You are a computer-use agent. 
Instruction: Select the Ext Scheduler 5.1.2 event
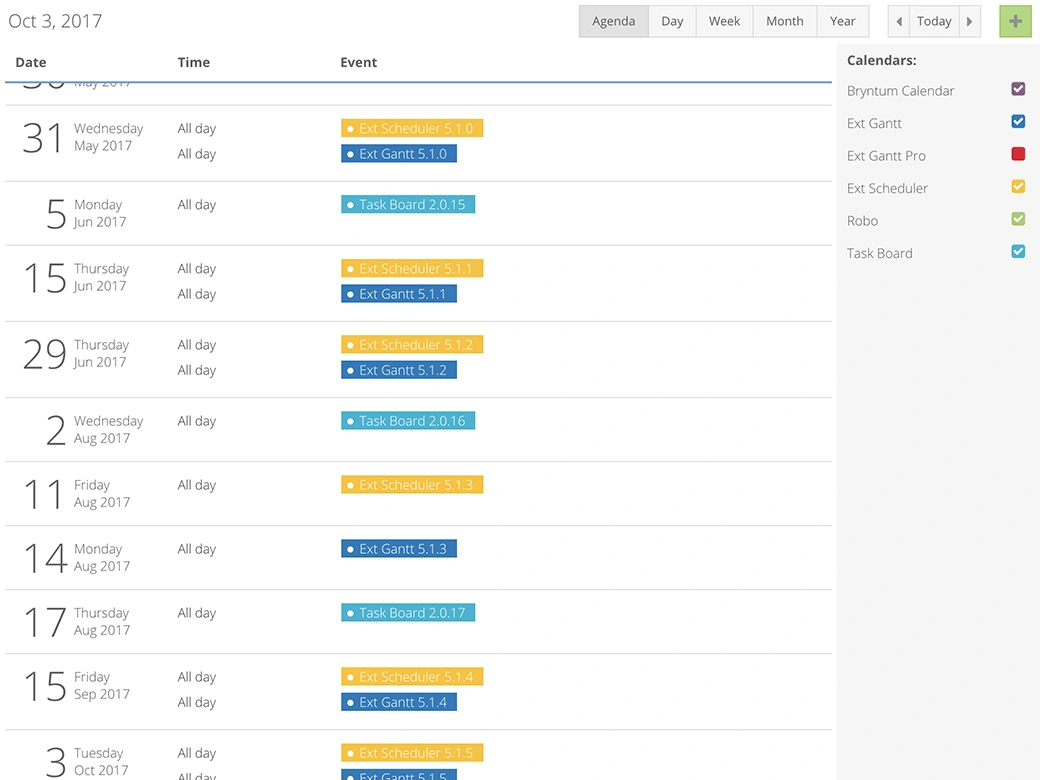point(412,345)
